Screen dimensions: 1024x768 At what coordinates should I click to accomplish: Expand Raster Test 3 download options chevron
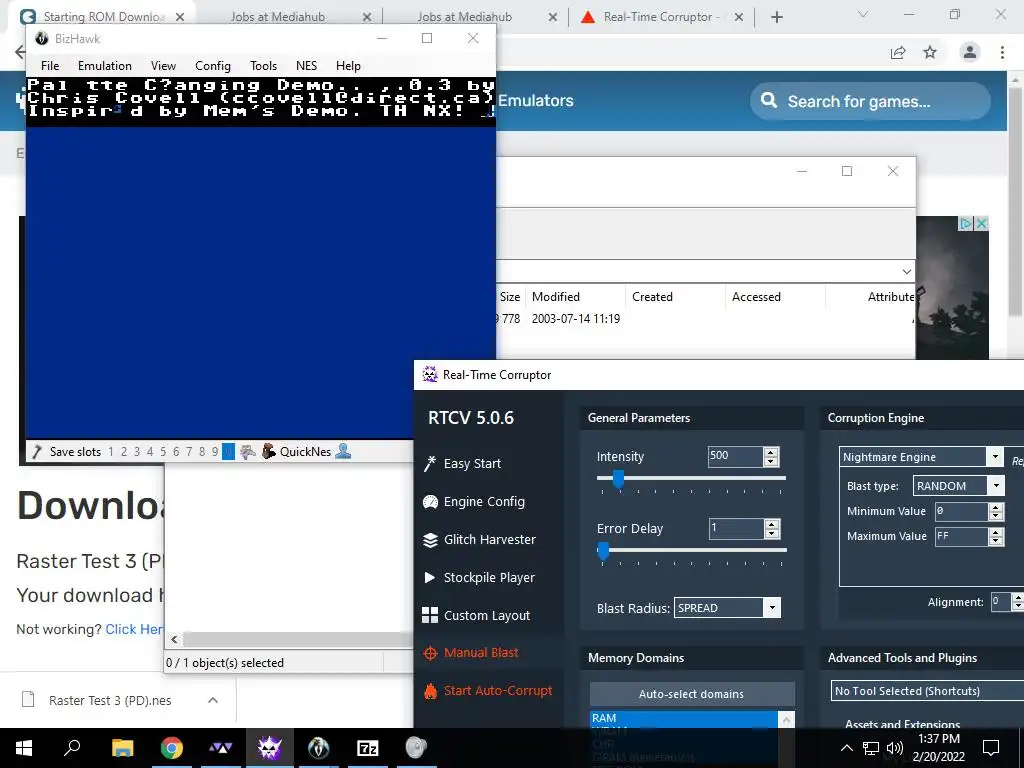213,700
